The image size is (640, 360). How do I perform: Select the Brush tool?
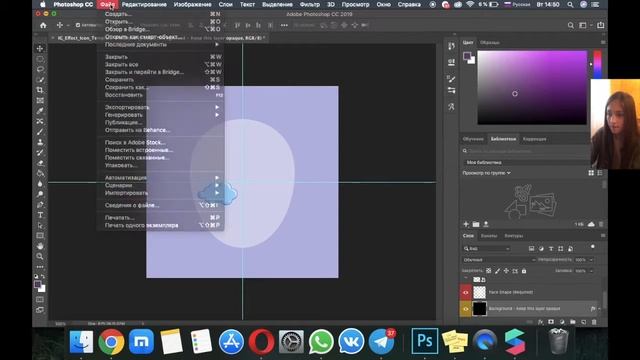click(40, 132)
